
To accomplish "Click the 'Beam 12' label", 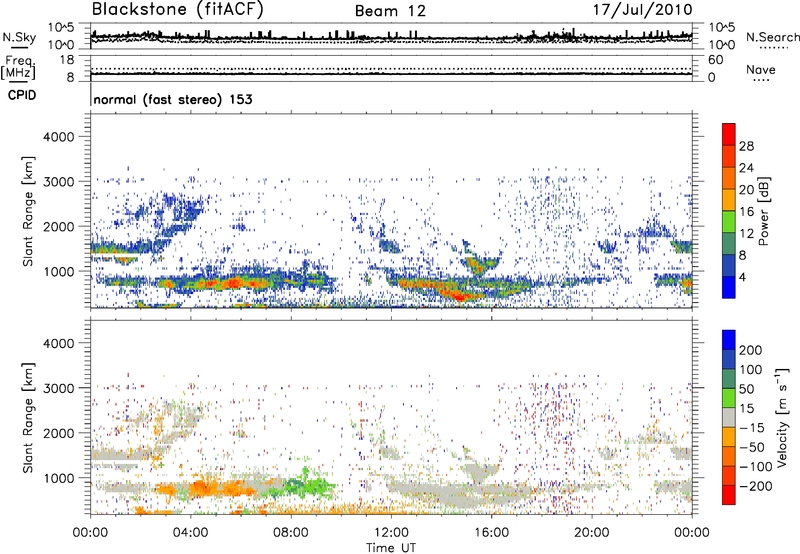I will pos(390,11).
